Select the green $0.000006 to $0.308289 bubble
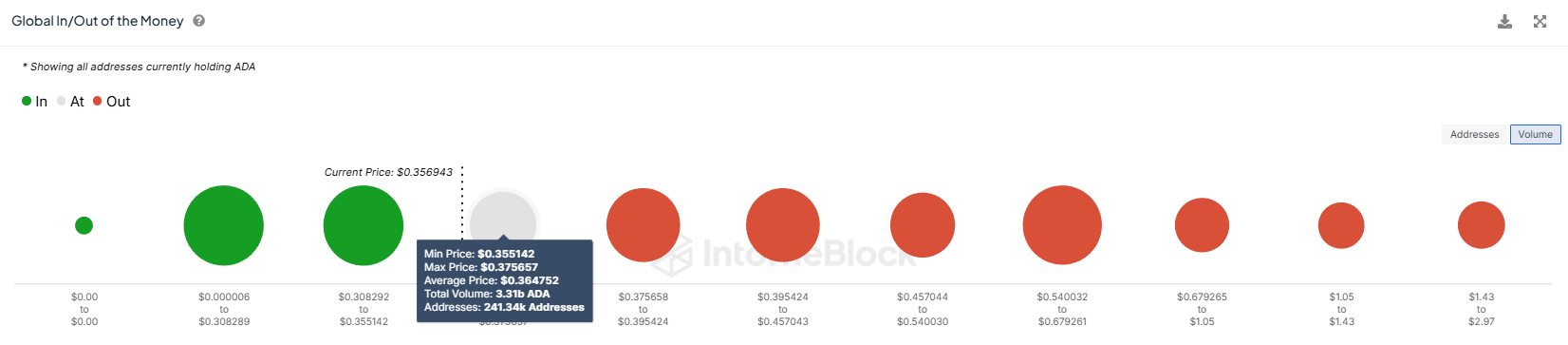The image size is (1568, 345). 223,225
